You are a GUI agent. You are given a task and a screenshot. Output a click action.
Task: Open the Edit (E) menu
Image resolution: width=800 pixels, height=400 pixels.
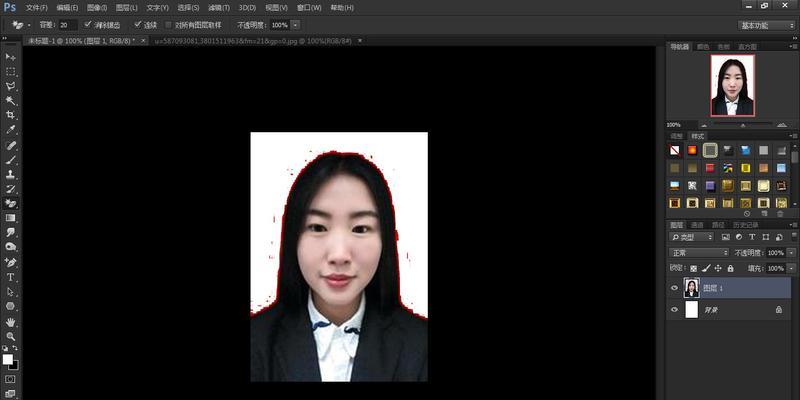click(x=67, y=8)
